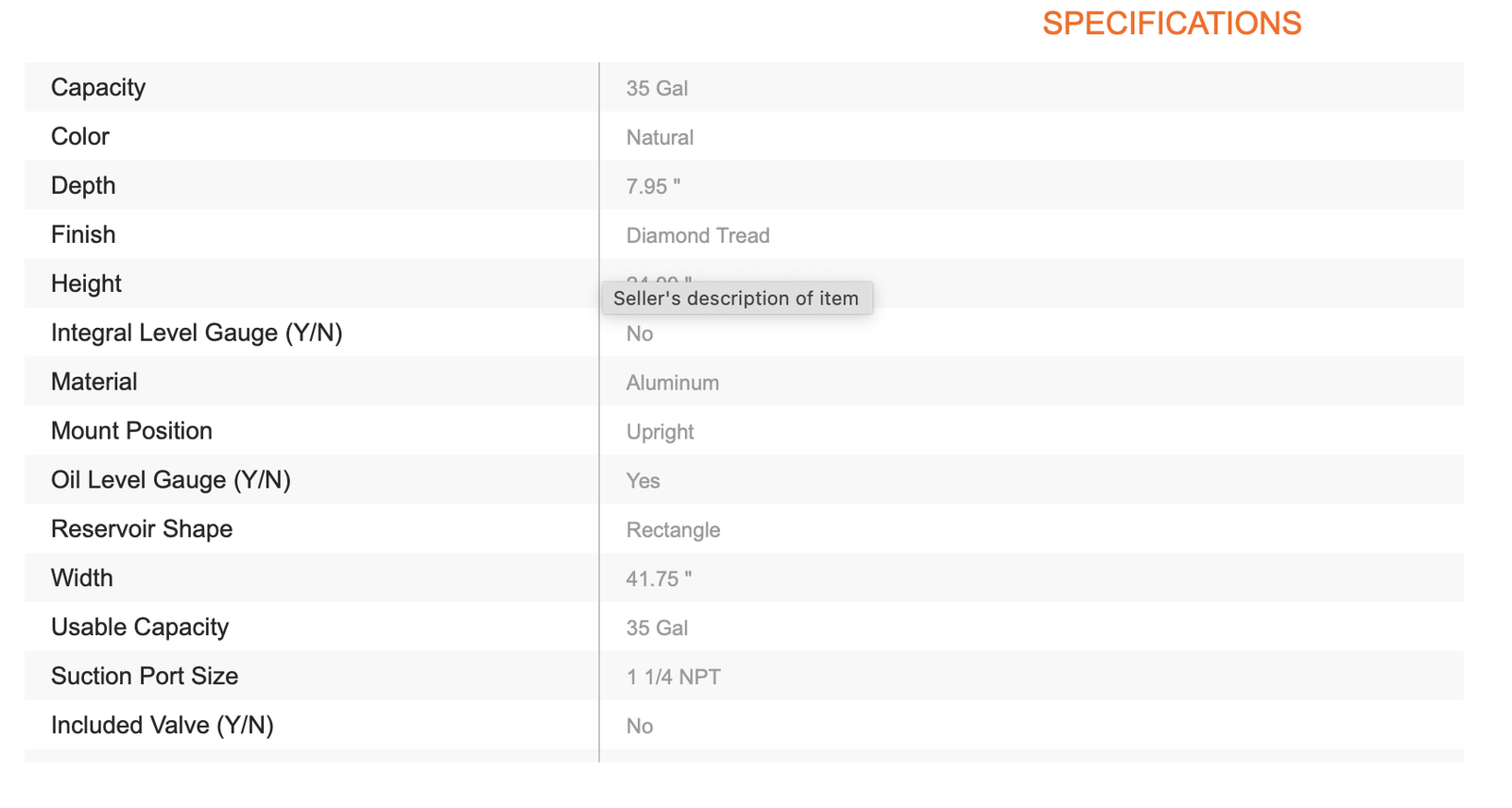Image resolution: width=1512 pixels, height=808 pixels.
Task: Select the Height row label
Action: click(86, 284)
